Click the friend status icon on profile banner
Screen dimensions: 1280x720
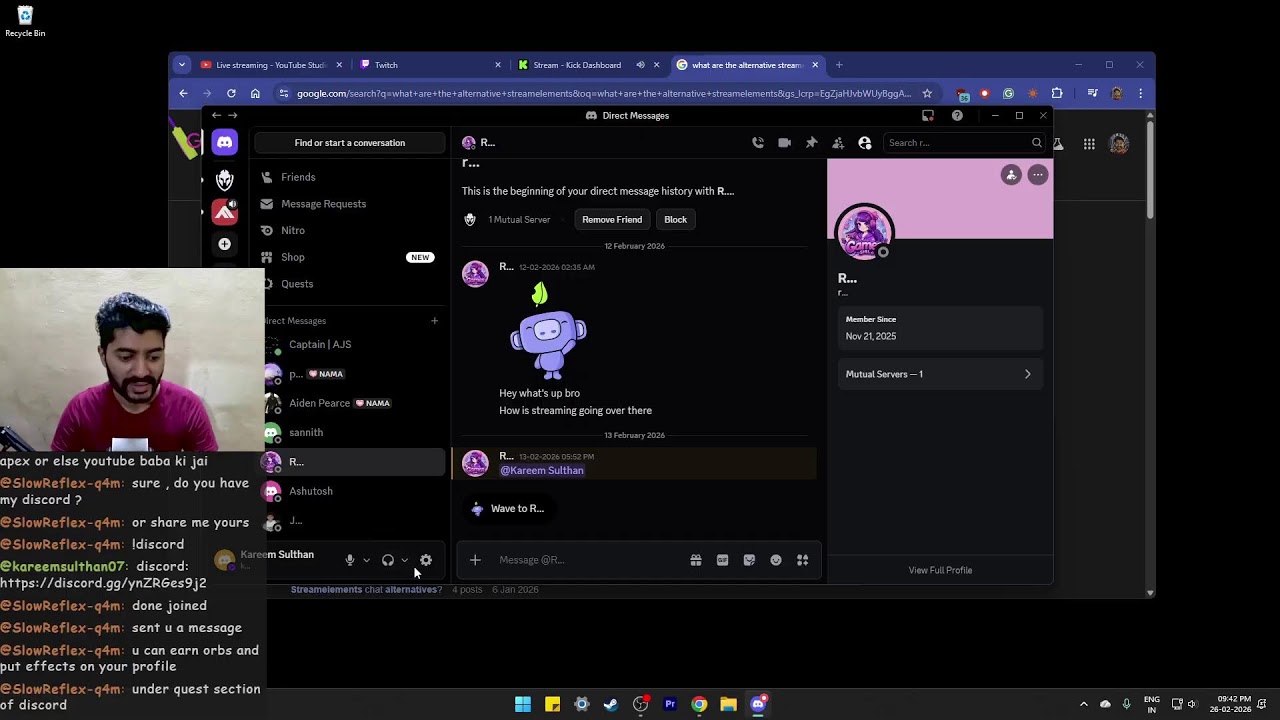pos(1011,175)
